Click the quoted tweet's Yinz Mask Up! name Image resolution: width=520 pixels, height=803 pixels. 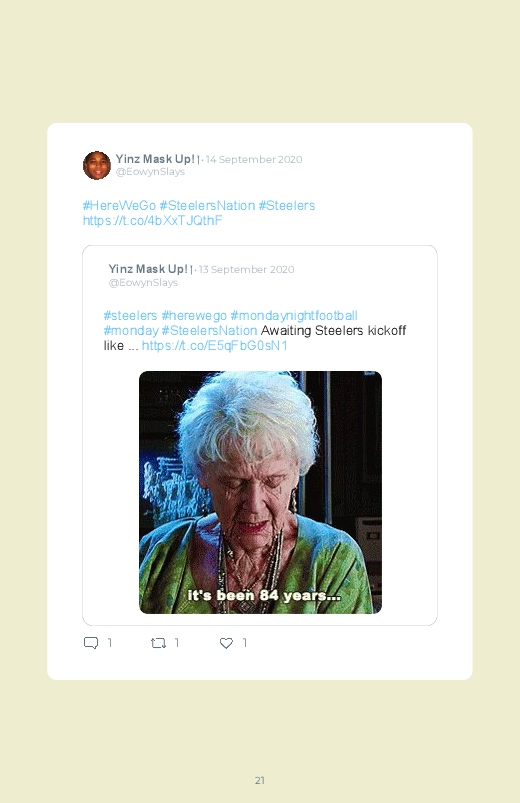148,269
